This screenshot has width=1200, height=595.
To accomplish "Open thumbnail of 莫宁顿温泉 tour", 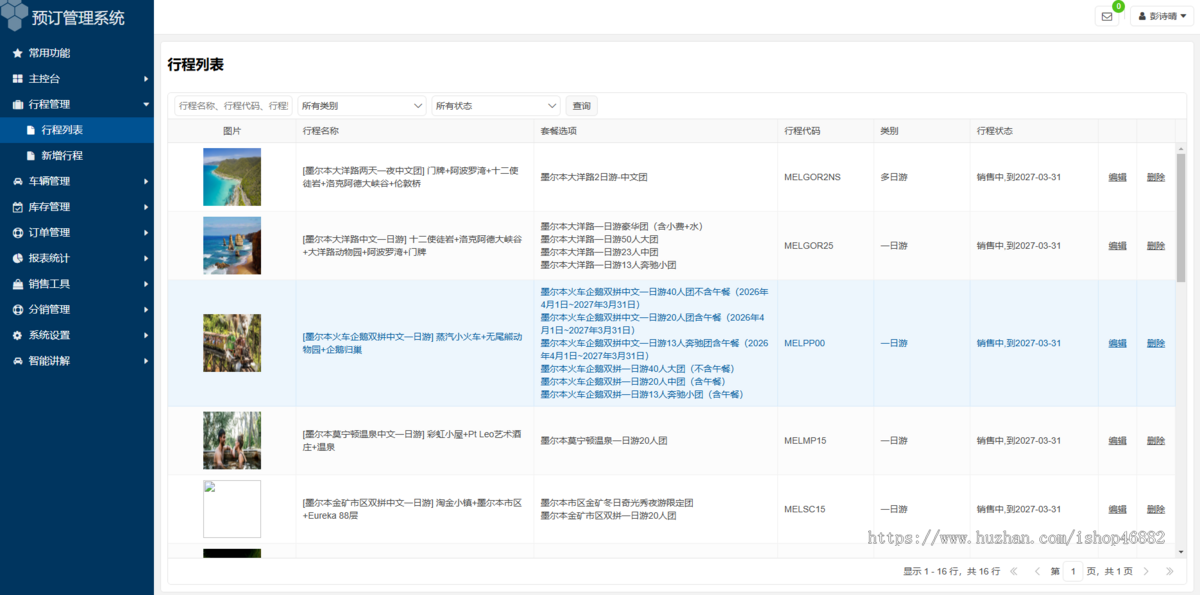I will [x=232, y=440].
